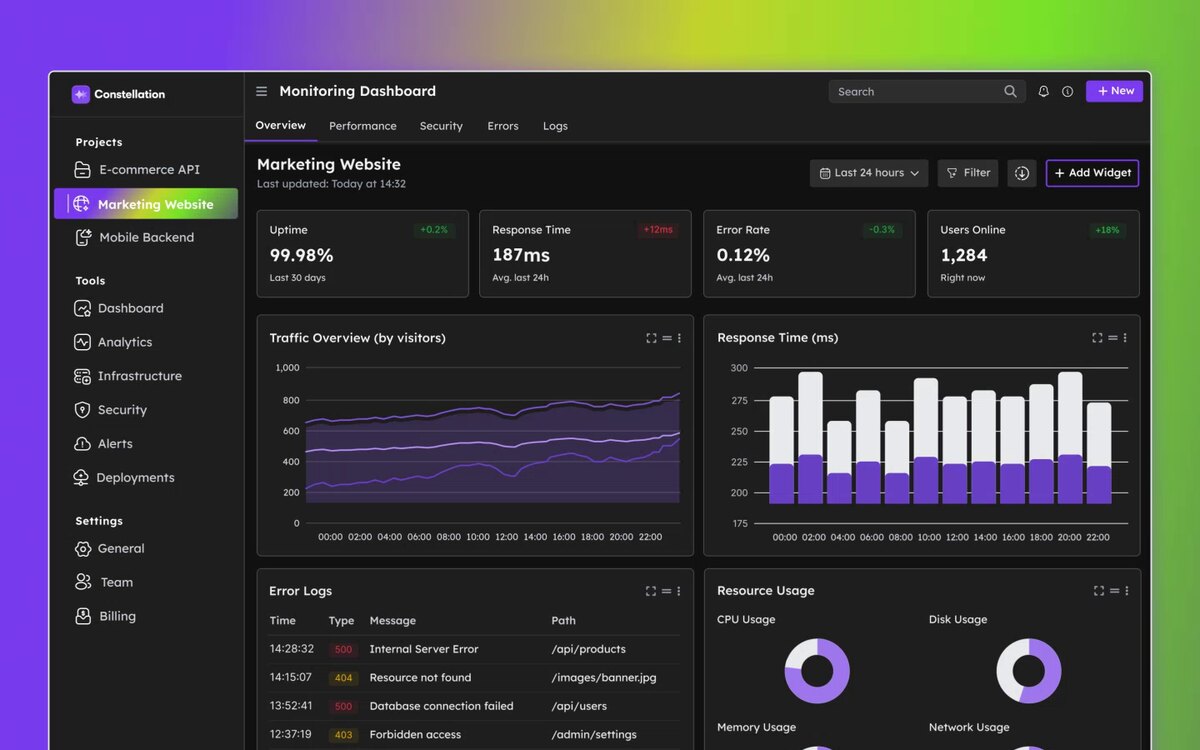Toggle the hamburger menu icon
The height and width of the screenshot is (750, 1200).
pos(262,91)
